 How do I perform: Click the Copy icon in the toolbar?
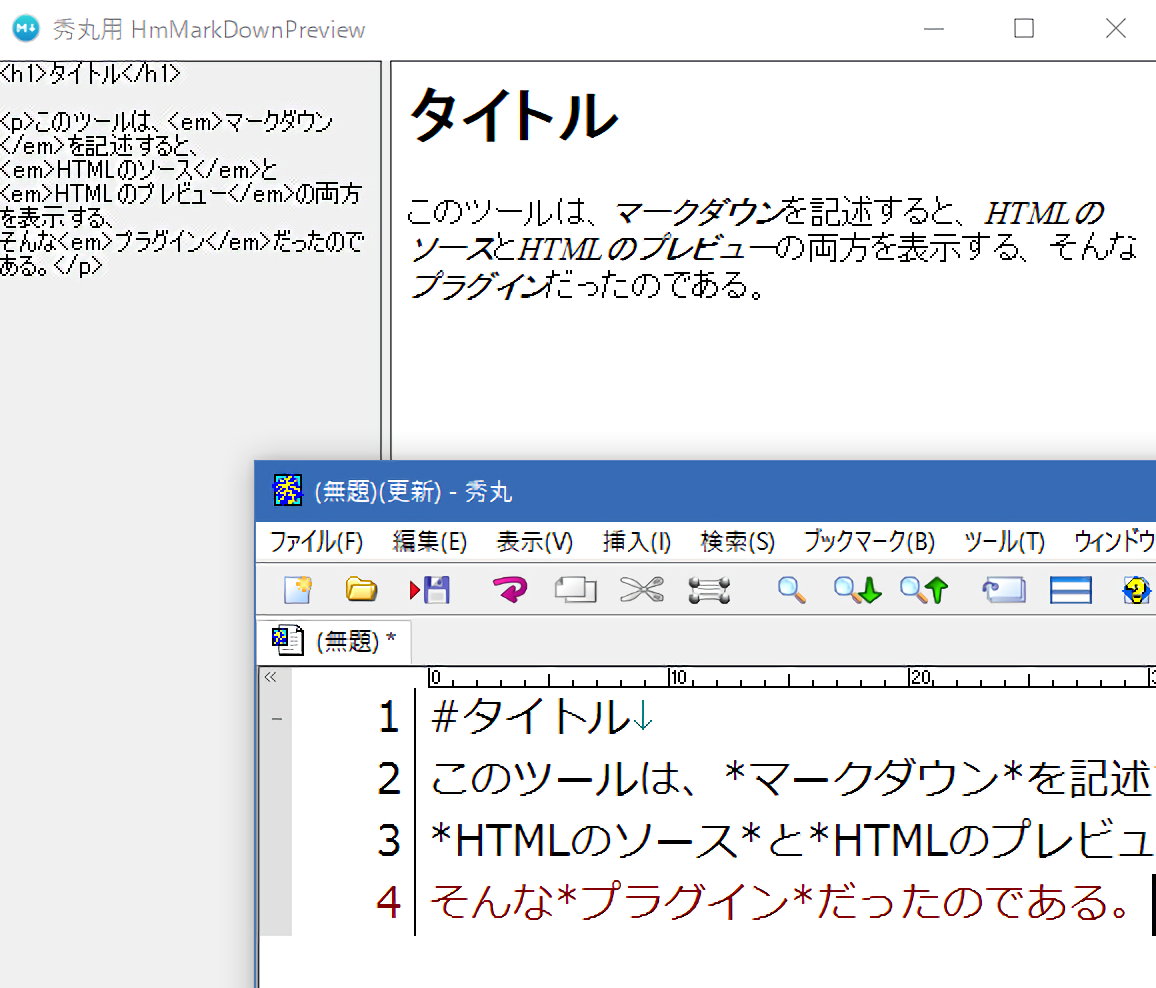tap(575, 590)
